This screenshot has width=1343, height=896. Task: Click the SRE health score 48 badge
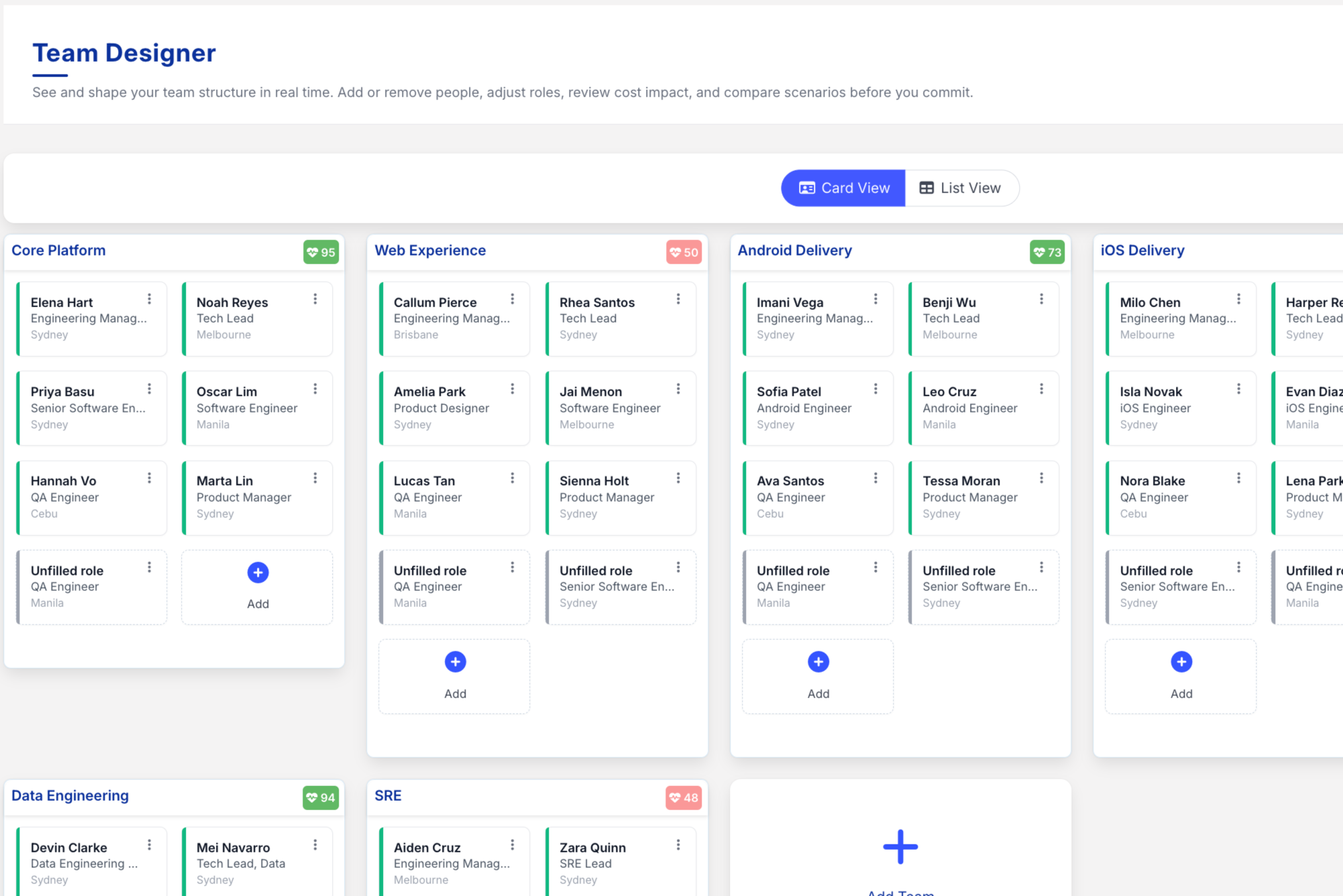click(684, 797)
